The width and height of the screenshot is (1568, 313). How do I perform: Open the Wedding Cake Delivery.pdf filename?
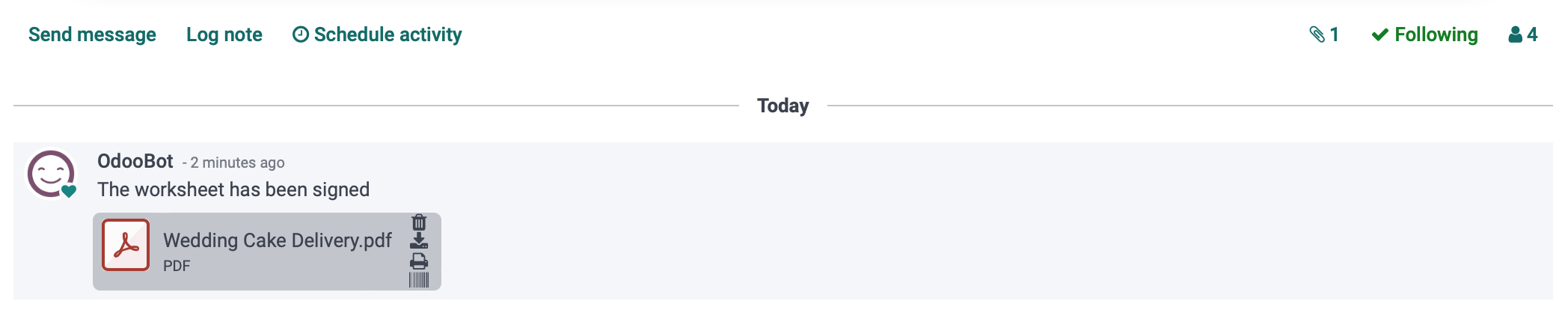click(x=278, y=240)
